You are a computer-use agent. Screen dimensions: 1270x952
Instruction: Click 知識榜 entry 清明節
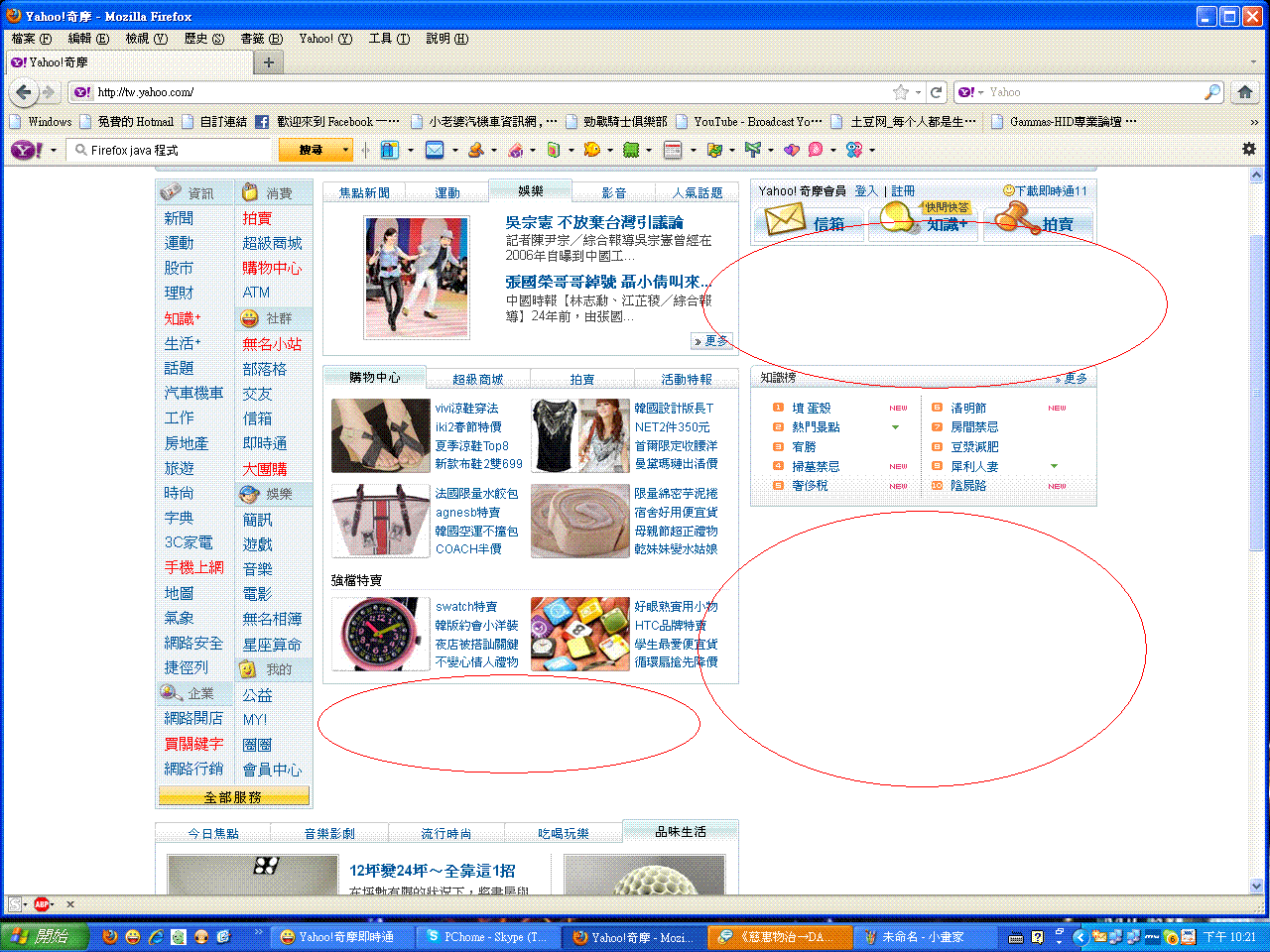click(x=968, y=408)
